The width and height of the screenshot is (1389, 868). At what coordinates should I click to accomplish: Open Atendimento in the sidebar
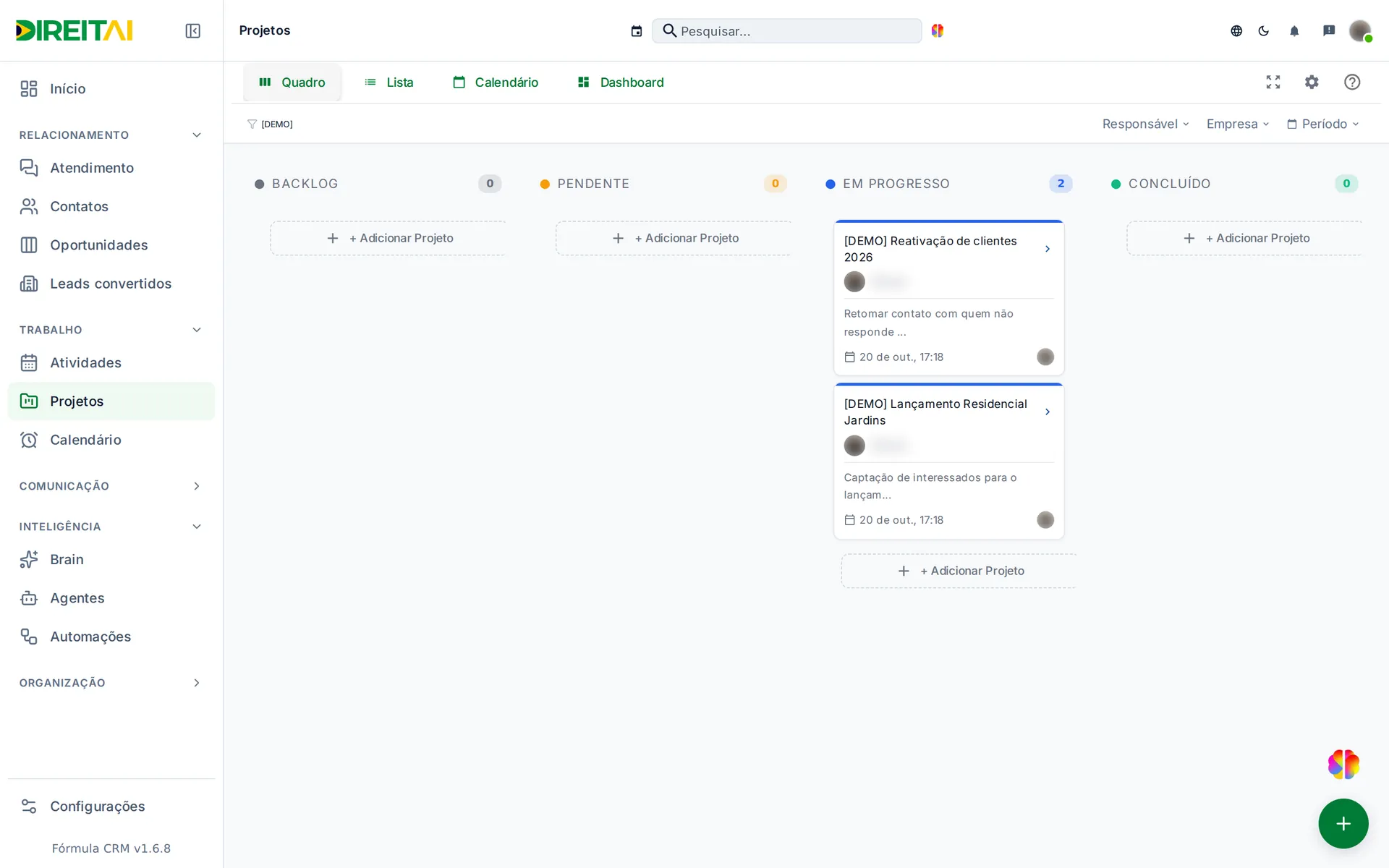pos(111,168)
